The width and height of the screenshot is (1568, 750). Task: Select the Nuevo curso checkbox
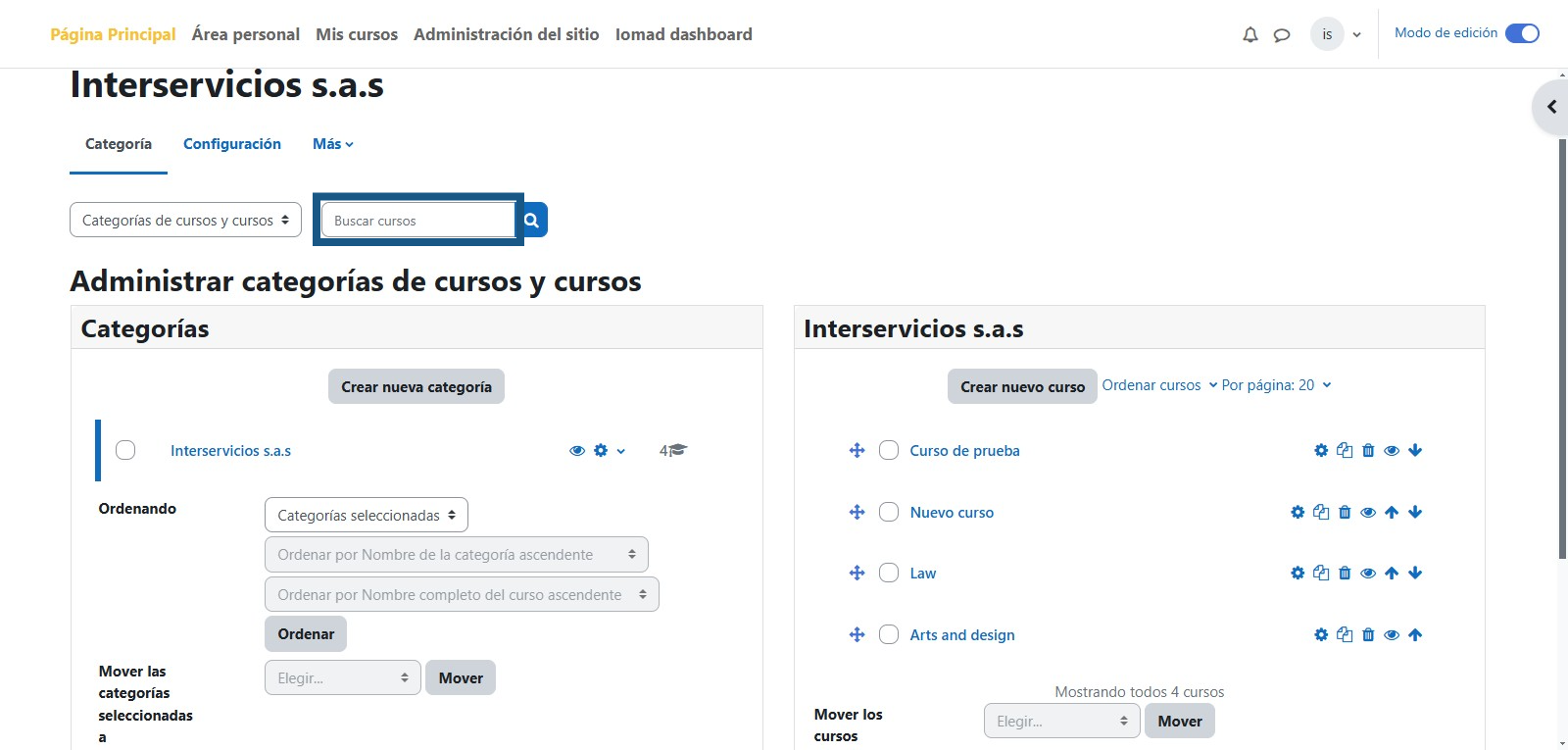click(889, 512)
